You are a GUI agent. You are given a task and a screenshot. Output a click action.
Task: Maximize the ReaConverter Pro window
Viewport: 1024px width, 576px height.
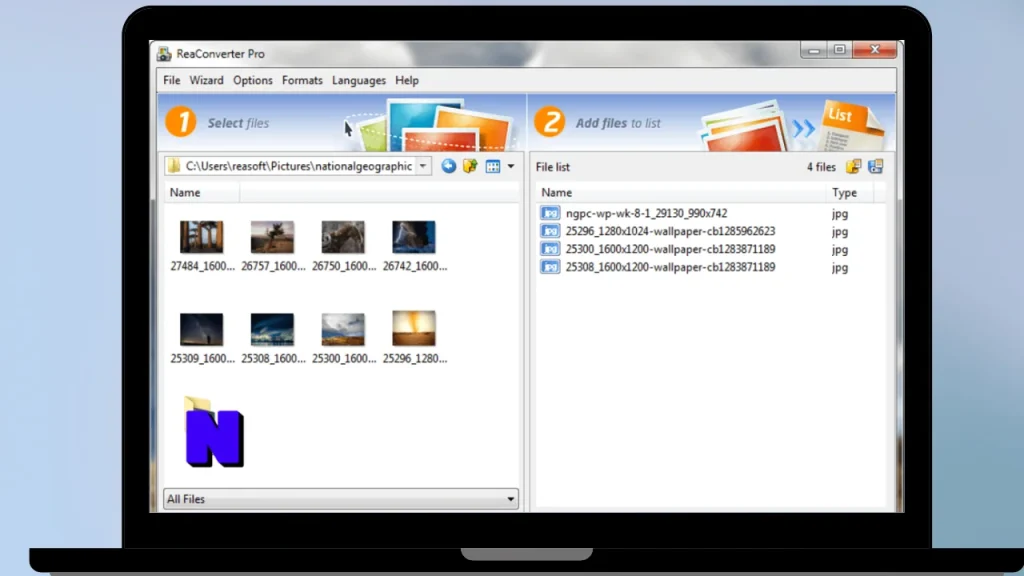[x=840, y=50]
